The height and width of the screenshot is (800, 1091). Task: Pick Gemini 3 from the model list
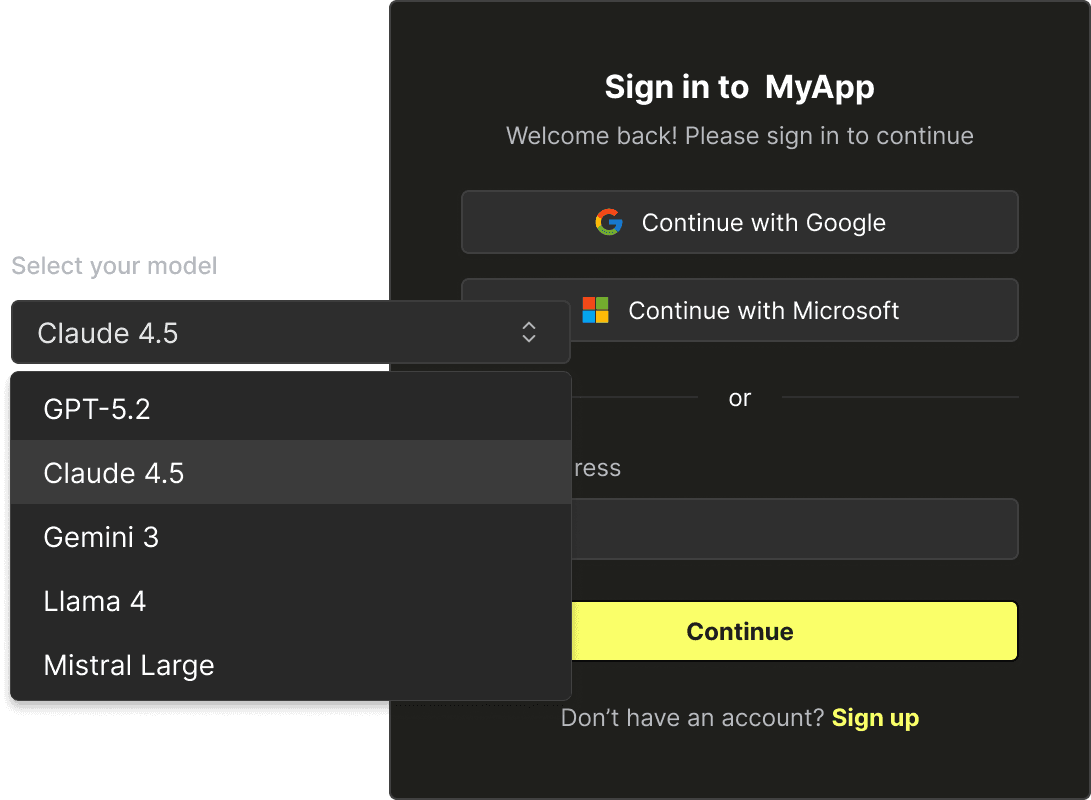(x=290, y=537)
